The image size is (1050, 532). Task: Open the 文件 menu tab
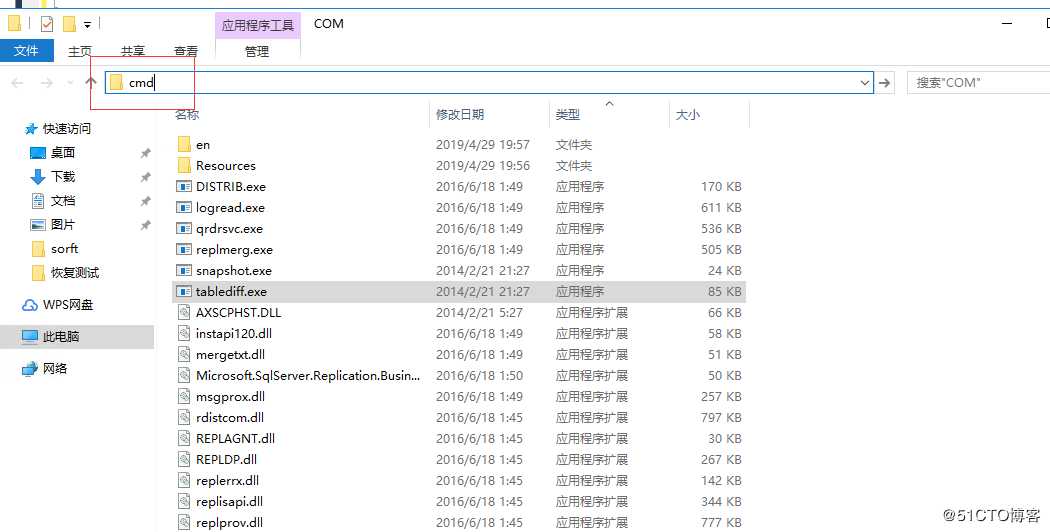pyautogui.click(x=27, y=51)
